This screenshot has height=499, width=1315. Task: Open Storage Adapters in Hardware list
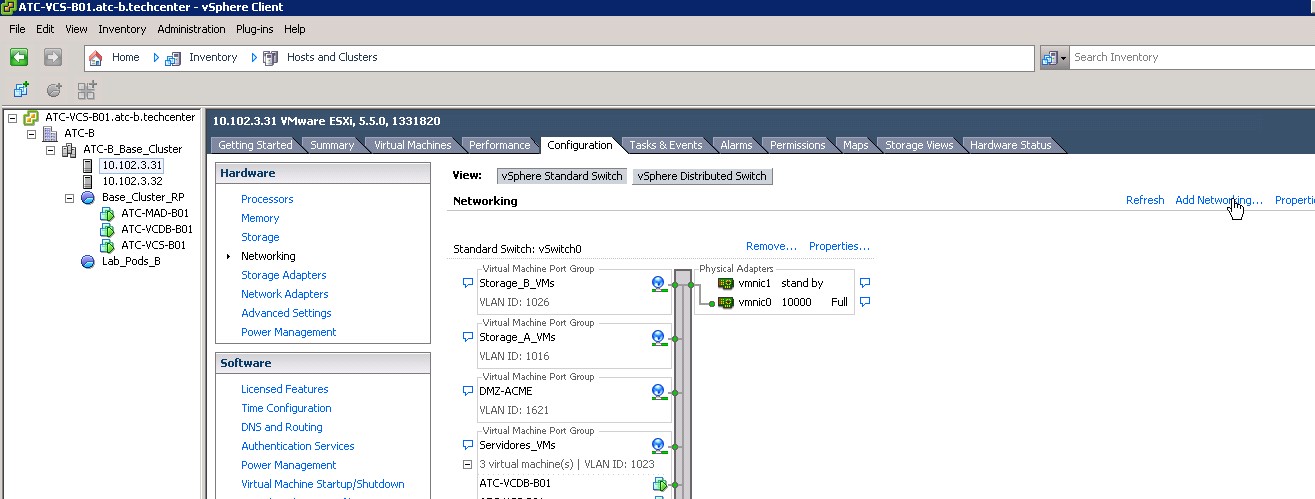283,275
